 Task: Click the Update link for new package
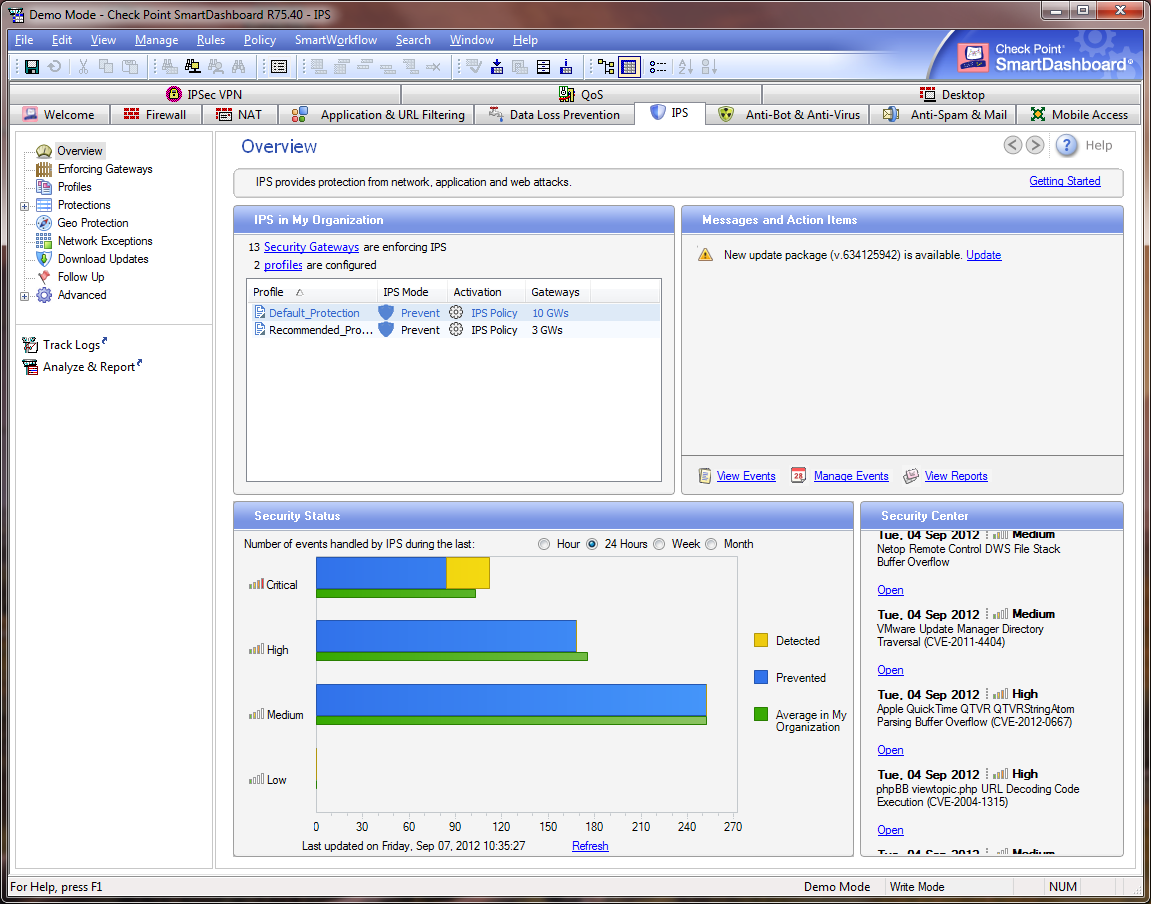tap(984, 255)
